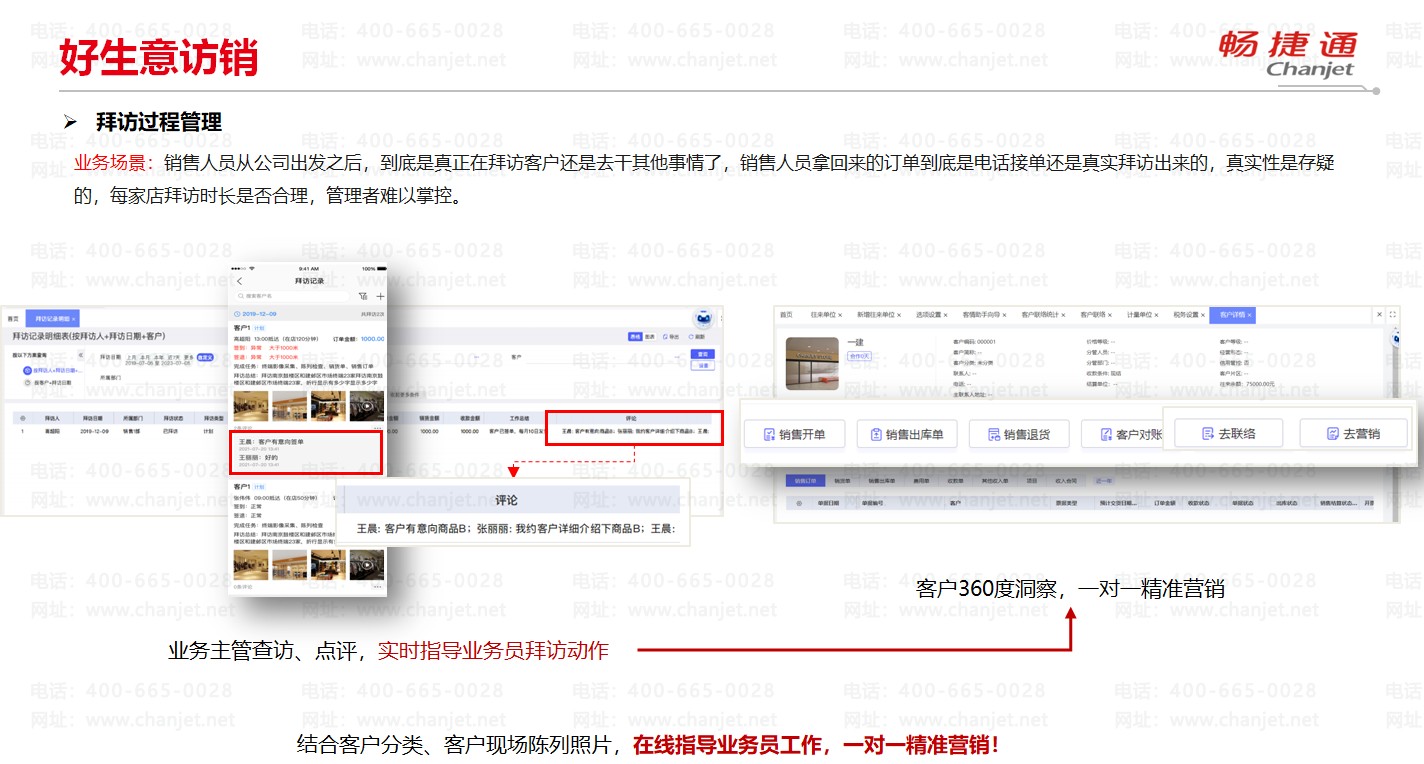
Task: Open the 首页 tab in visit record window
Action: [x=13, y=318]
